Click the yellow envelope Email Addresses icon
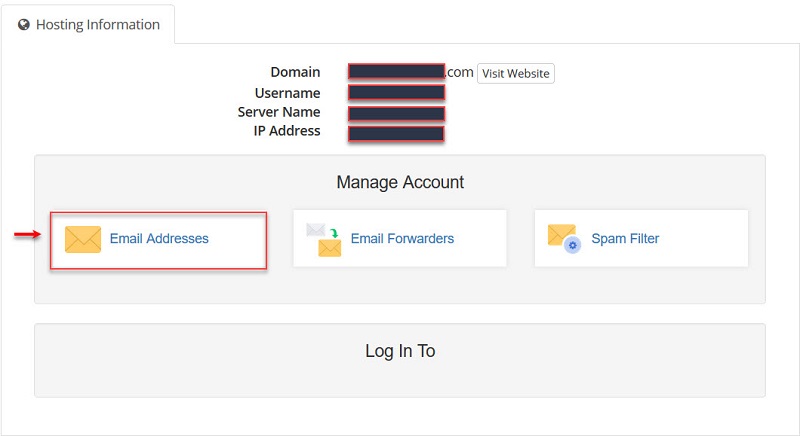The height and width of the screenshot is (436, 800). (x=83, y=239)
